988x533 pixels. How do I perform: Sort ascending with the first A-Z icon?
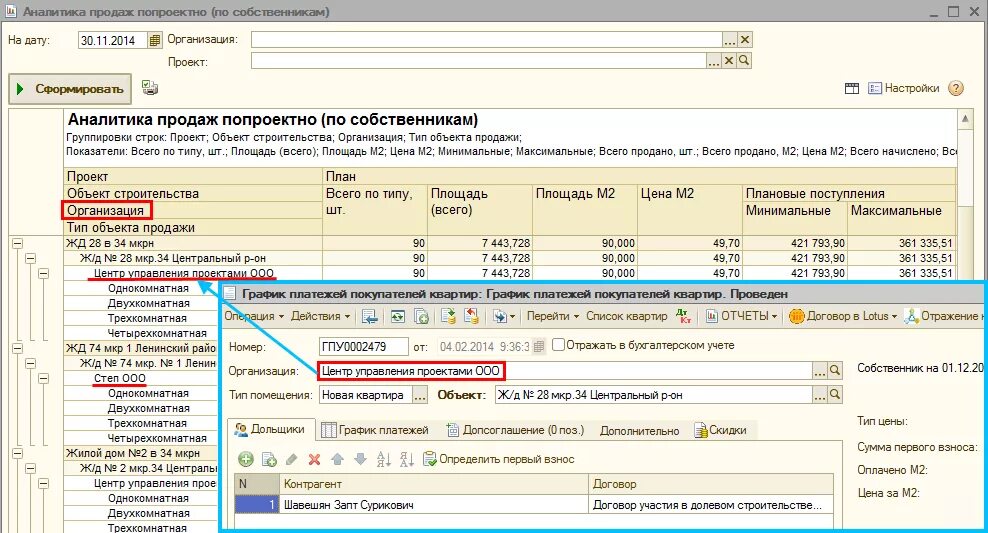pos(383,459)
